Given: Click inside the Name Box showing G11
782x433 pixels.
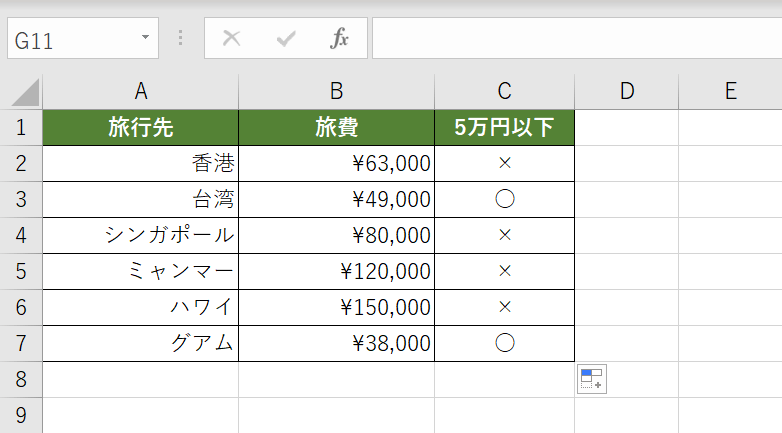Looking at the screenshot, I should [x=70, y=40].
